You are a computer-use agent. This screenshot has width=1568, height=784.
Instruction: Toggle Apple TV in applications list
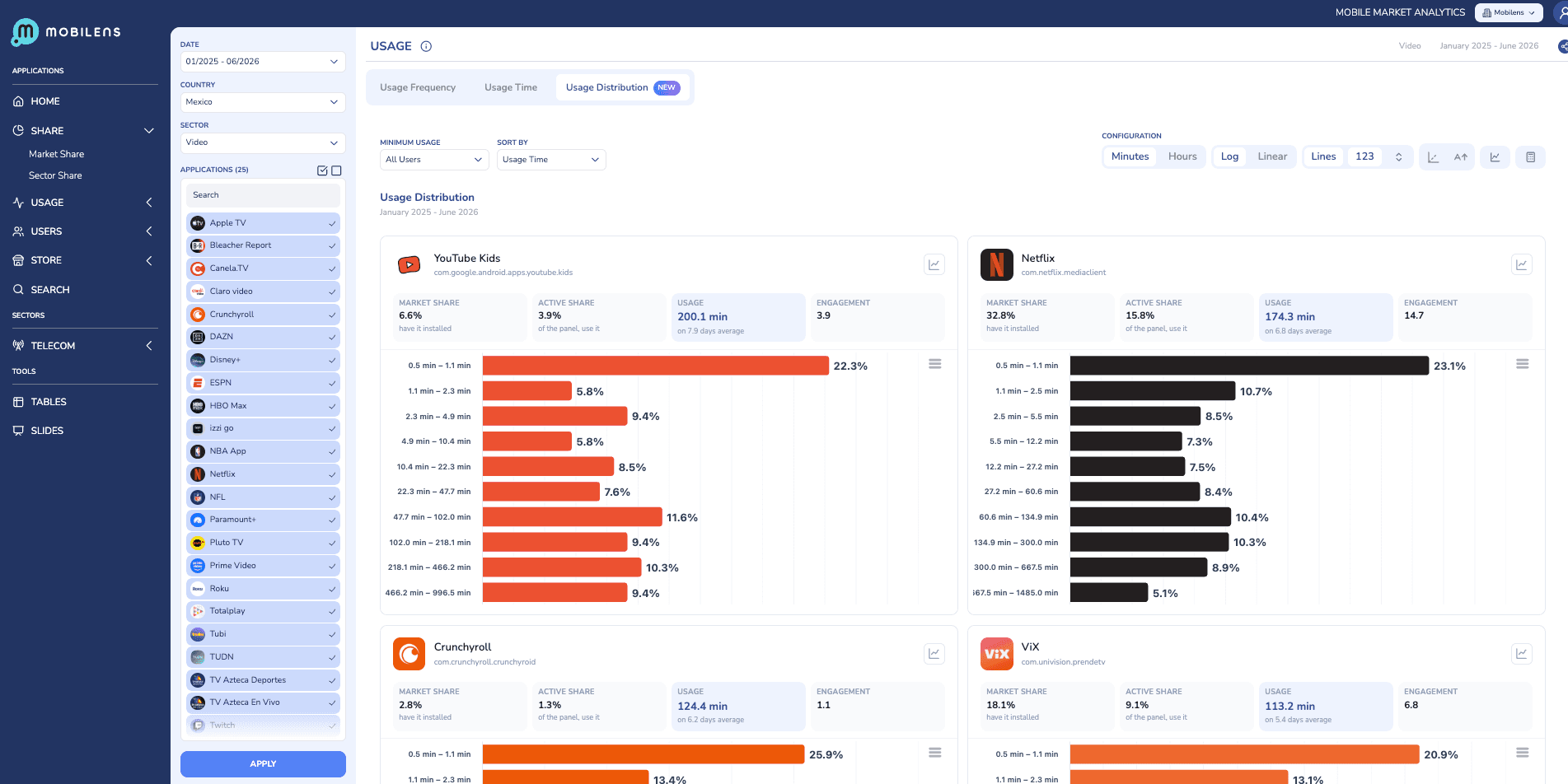pyautogui.click(x=263, y=223)
